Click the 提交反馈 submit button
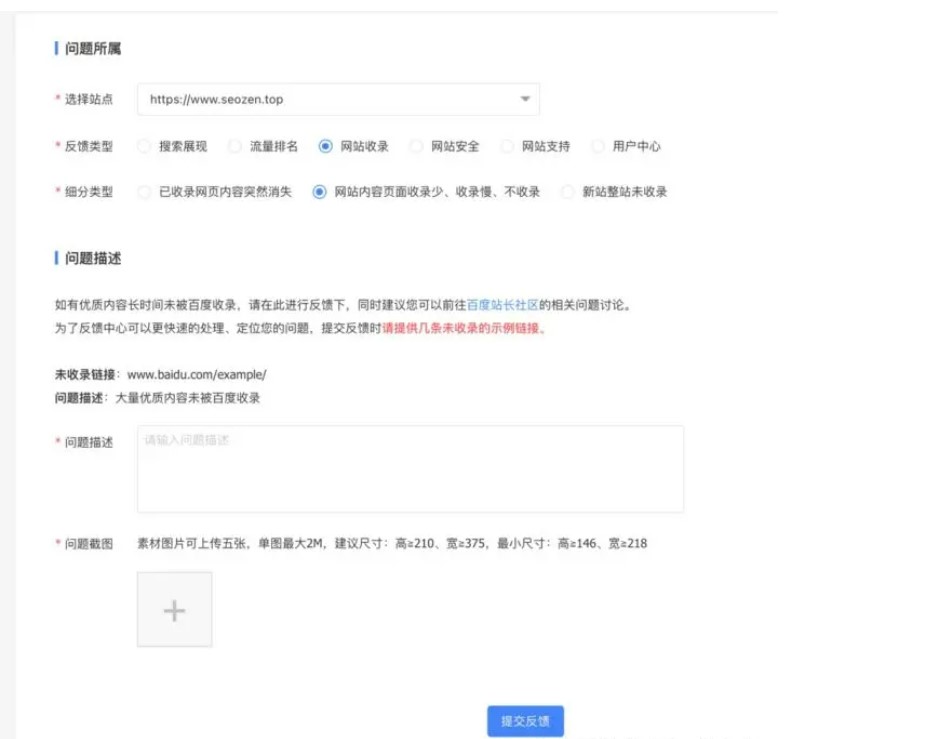Screen dimensions: 942x739 (x=525, y=721)
